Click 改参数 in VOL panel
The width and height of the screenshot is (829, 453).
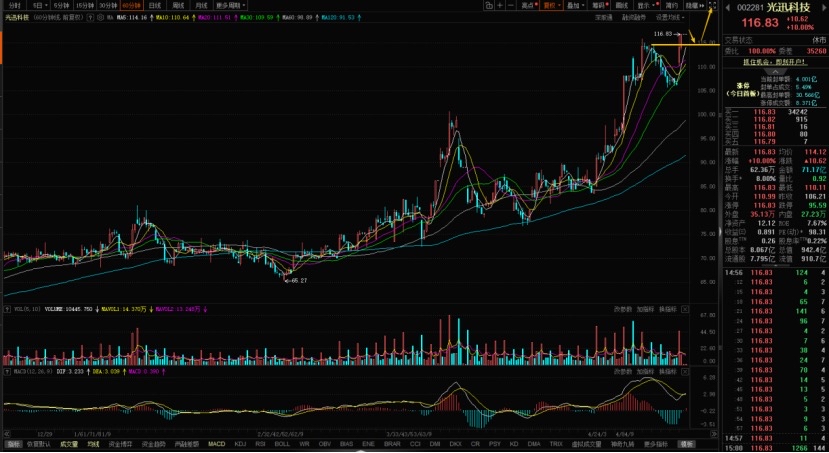tap(622, 309)
